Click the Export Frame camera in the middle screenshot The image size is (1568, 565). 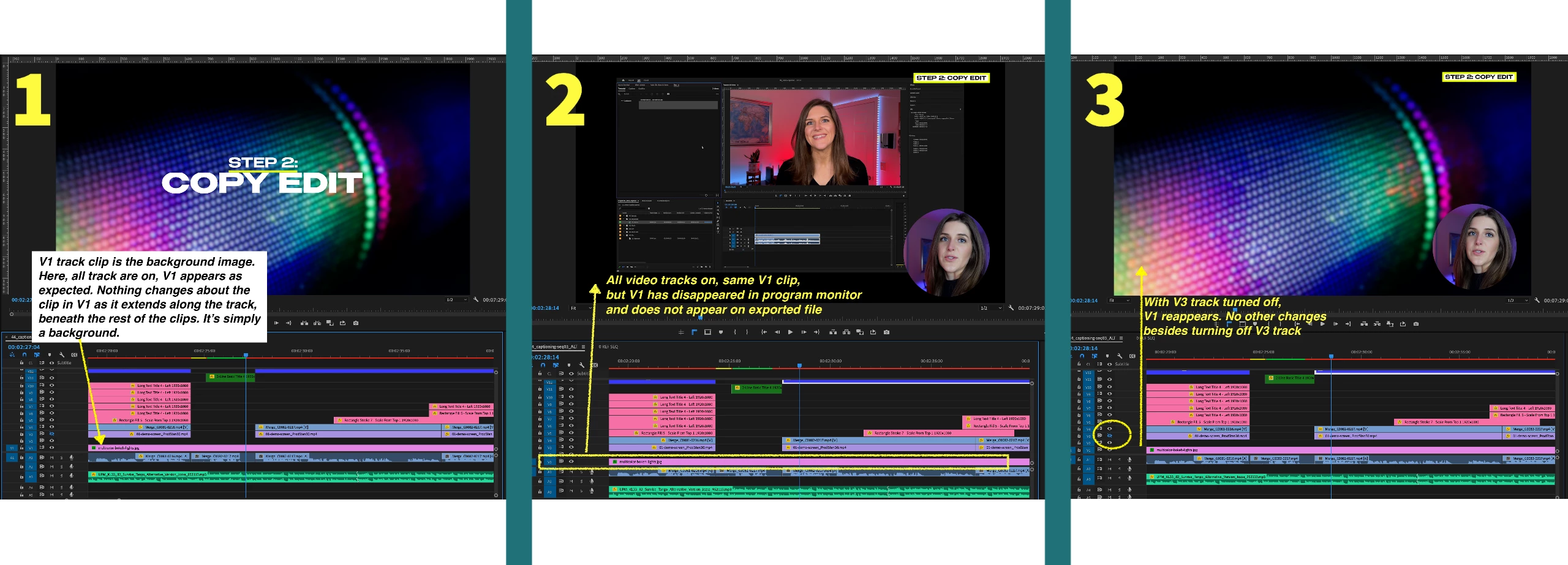[x=886, y=332]
